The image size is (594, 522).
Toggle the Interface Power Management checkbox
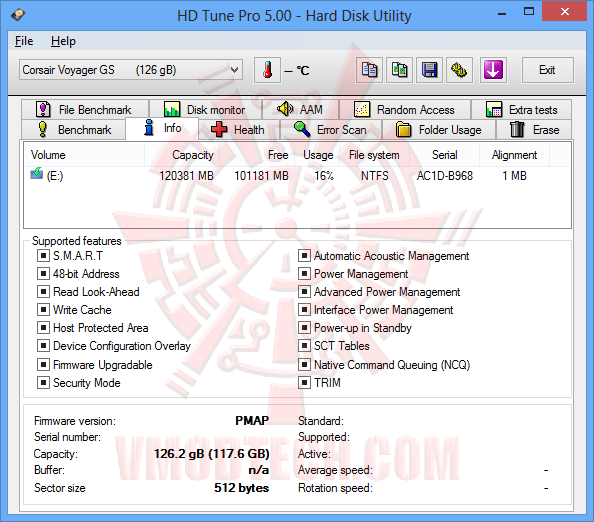(x=304, y=309)
